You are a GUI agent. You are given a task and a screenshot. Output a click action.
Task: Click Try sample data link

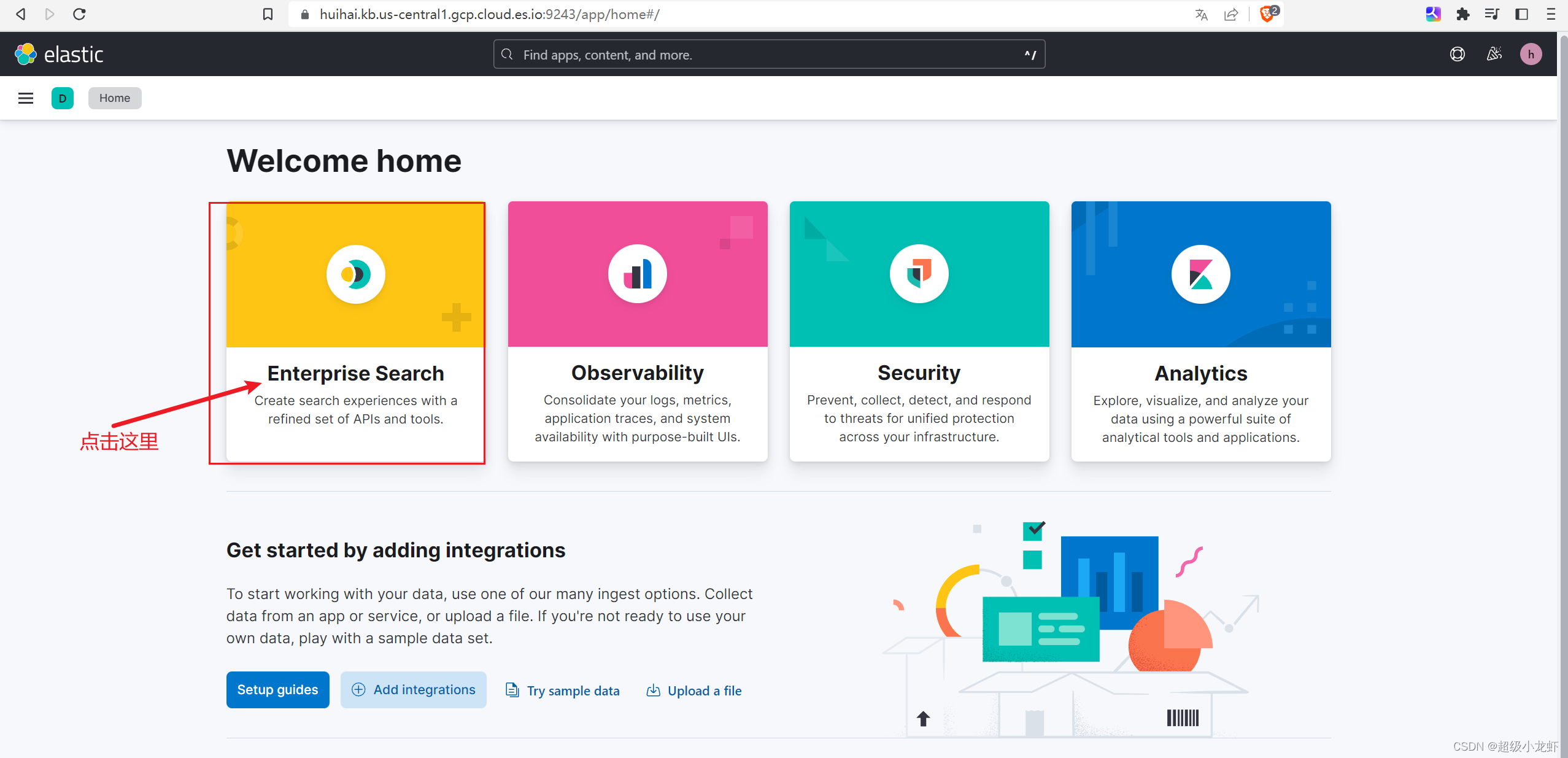(563, 690)
